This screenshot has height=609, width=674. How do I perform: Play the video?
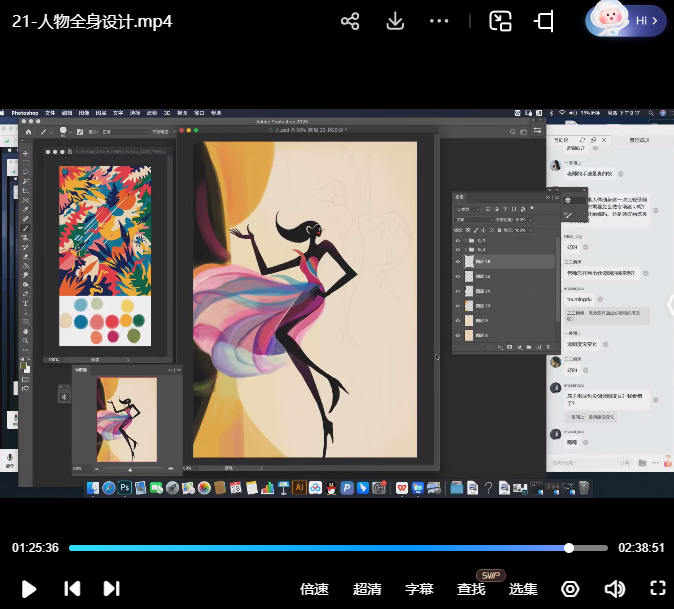click(29, 588)
